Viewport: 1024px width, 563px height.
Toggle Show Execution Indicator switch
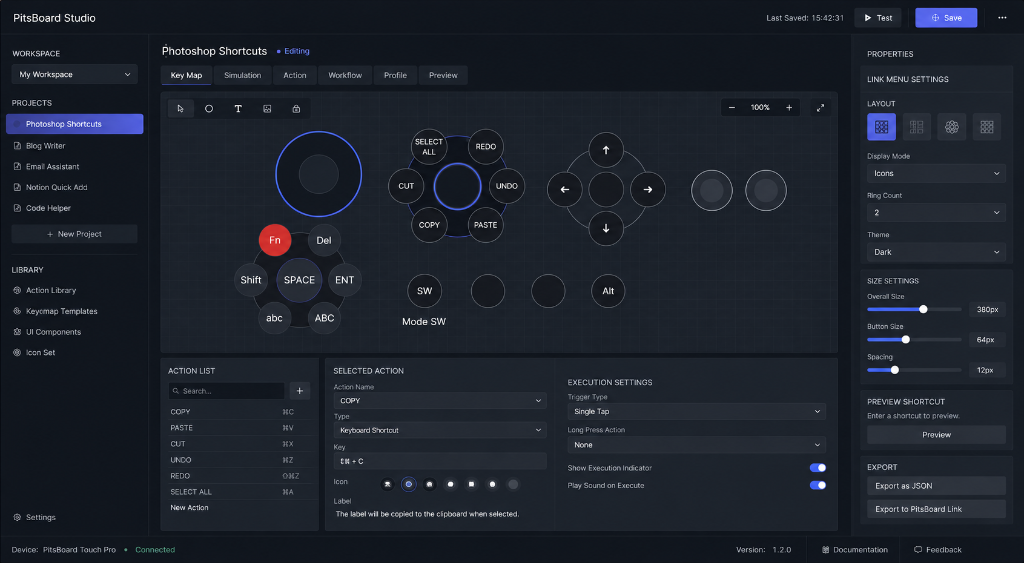(818, 468)
